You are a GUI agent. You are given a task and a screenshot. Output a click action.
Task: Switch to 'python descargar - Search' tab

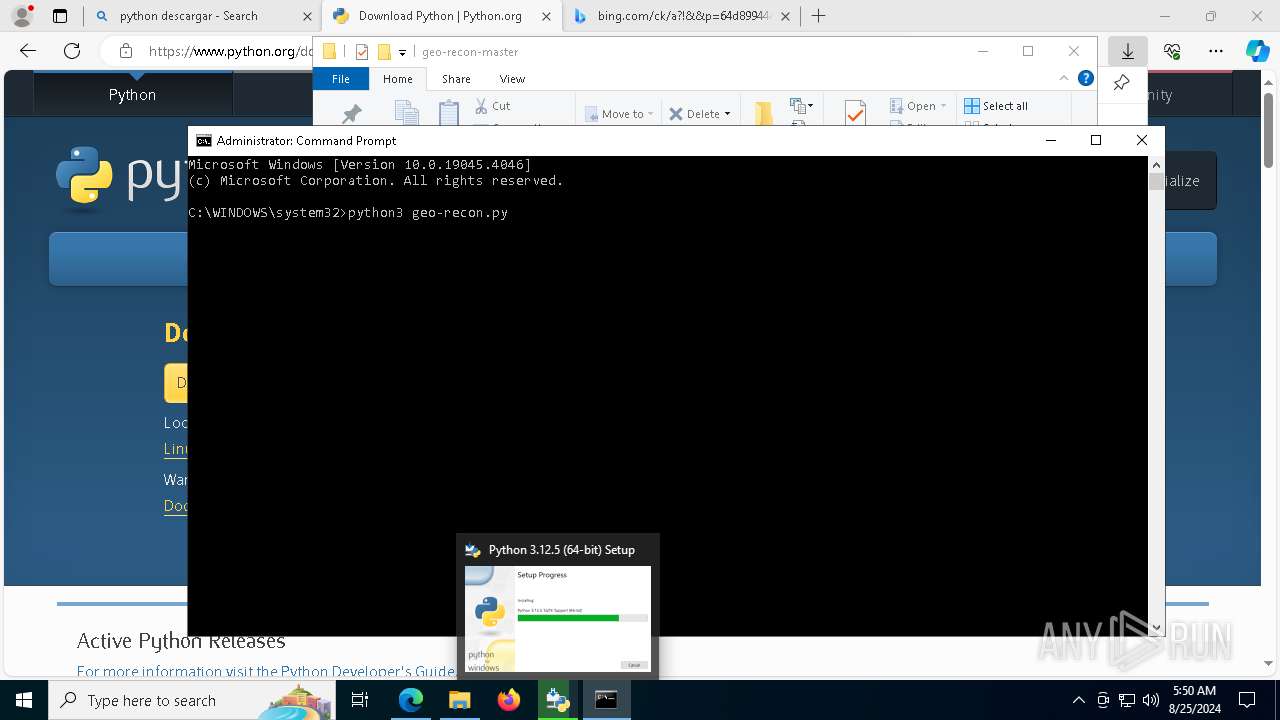point(188,16)
